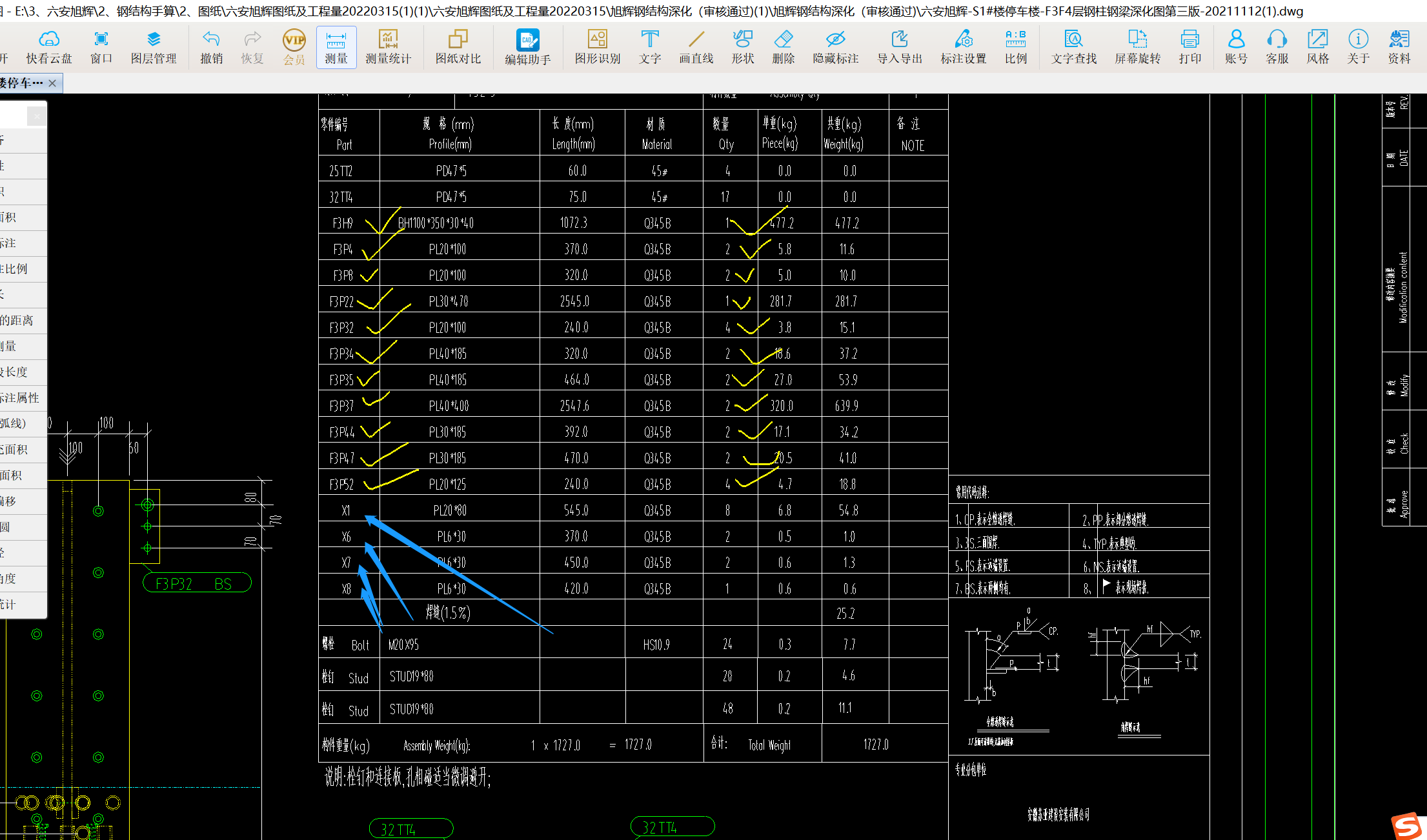This screenshot has height=840, width=1427.
Task: Click the Modification content title block text
Action: 1403,286
